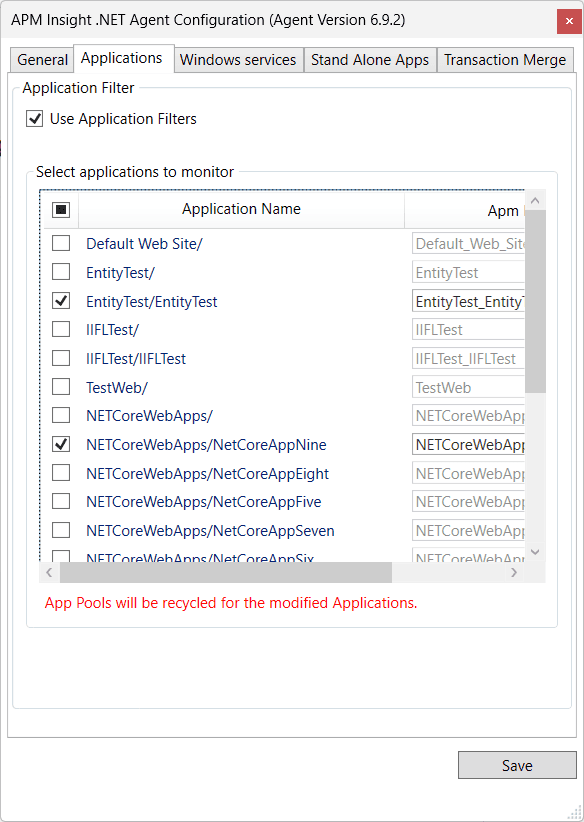Check the NETCoreWebApps/NetCoreAppEight checkbox
The image size is (584, 822).
(61, 473)
